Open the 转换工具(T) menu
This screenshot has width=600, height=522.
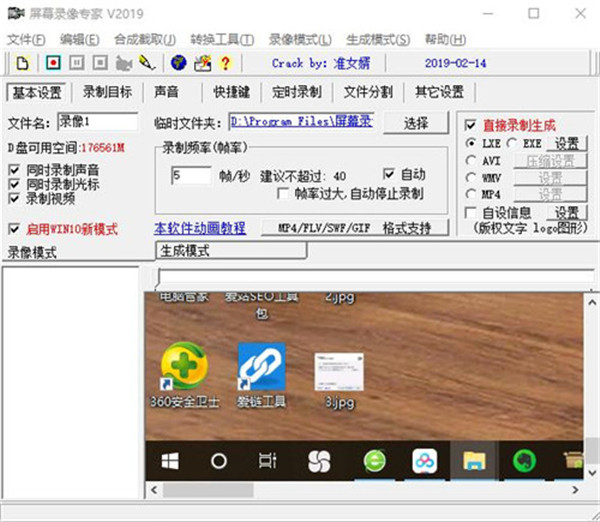click(221, 39)
